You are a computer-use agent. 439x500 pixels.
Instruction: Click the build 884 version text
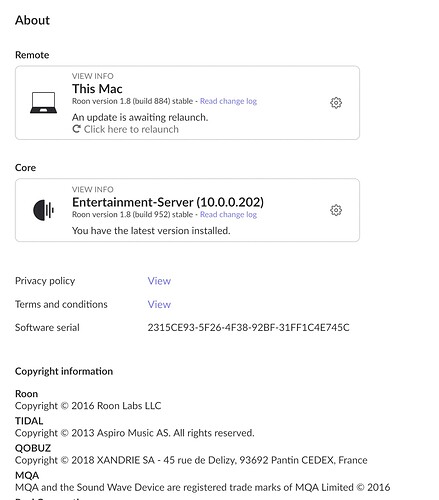[132, 101]
